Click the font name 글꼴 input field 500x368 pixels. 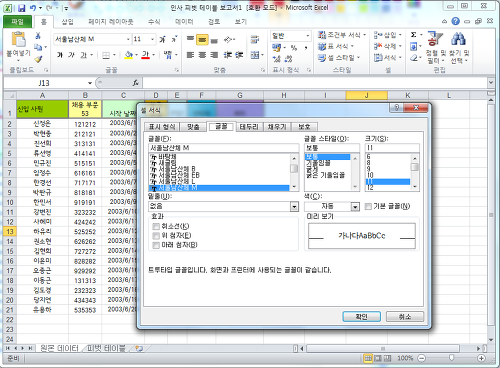tap(223, 148)
